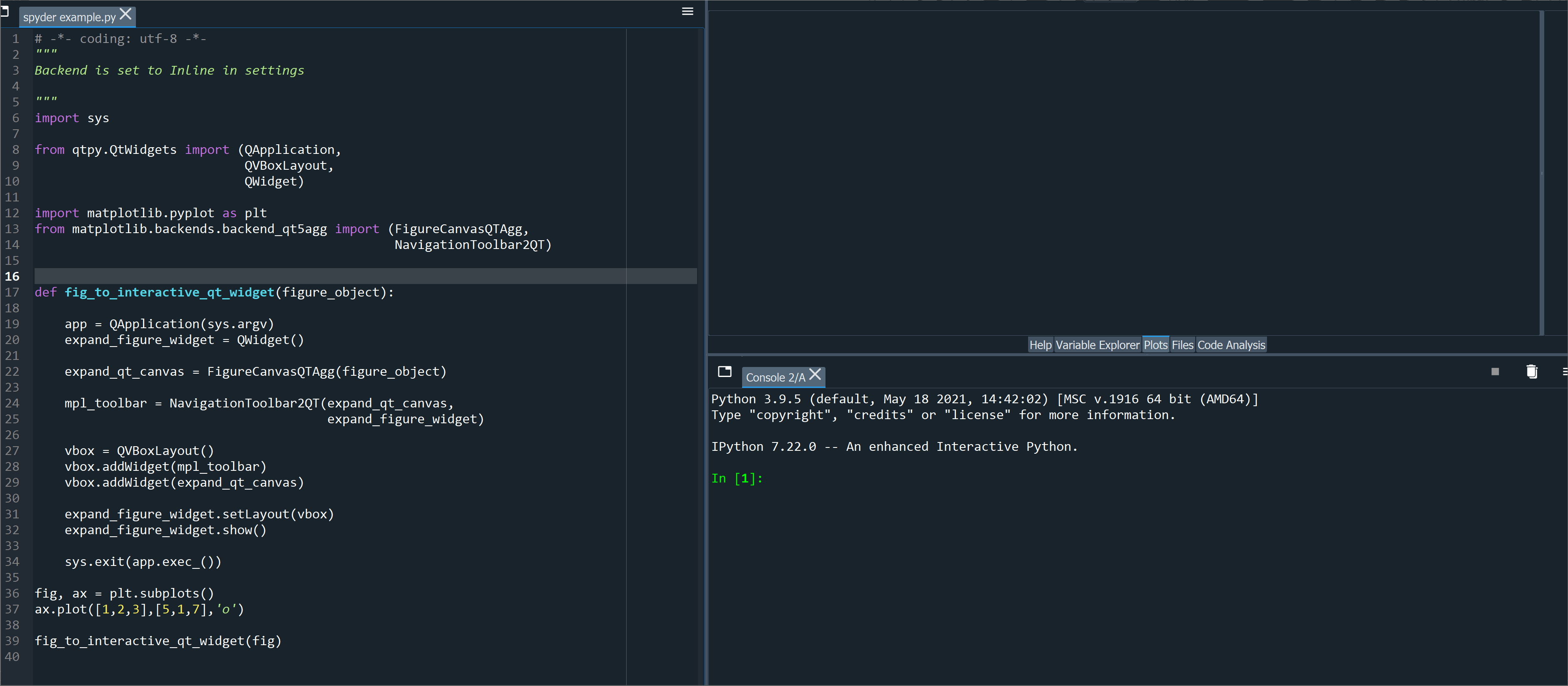This screenshot has width=1568, height=686.
Task: Click 'QWidget)' on editor line 10
Action: (x=274, y=181)
